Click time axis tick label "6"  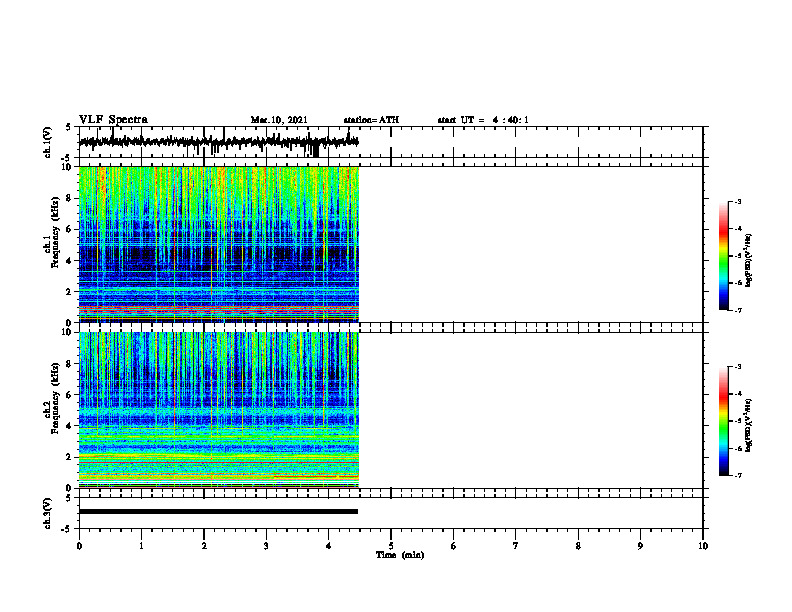point(454,546)
